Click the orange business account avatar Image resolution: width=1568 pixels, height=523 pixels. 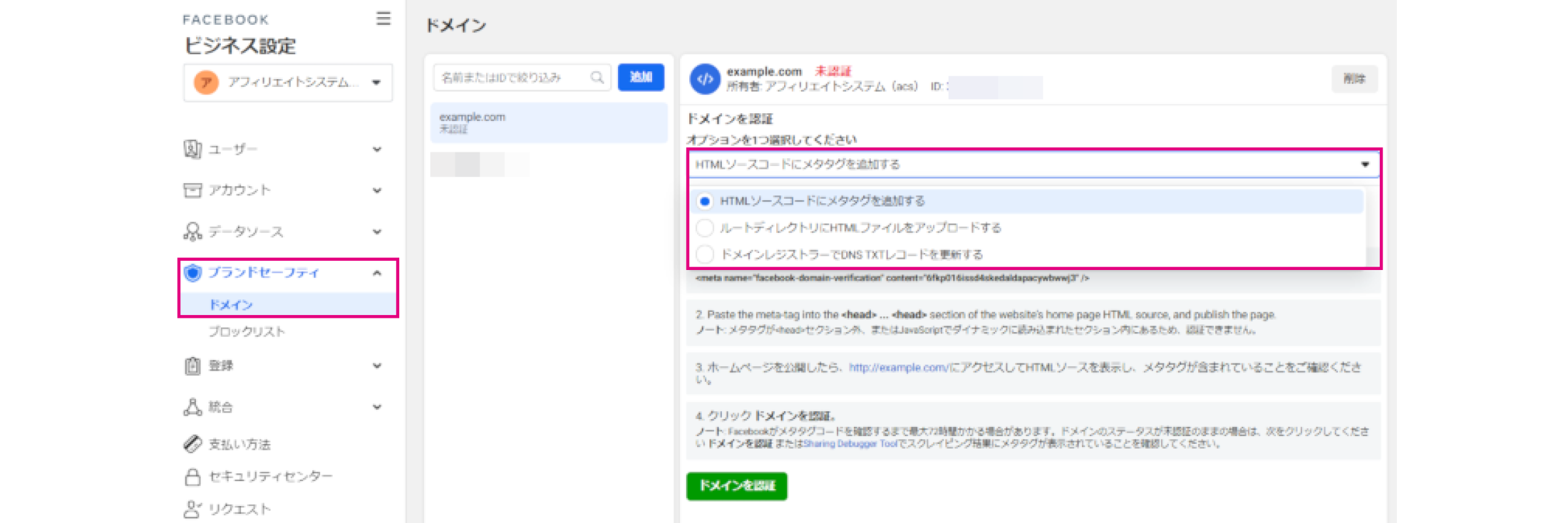point(206,82)
